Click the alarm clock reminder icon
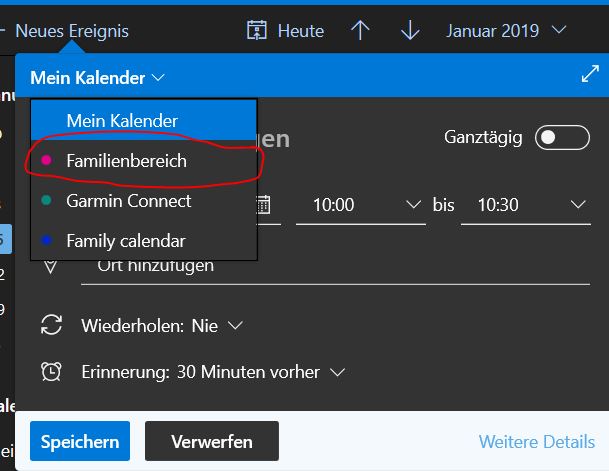Viewport: 609px width, 471px height. [51, 371]
